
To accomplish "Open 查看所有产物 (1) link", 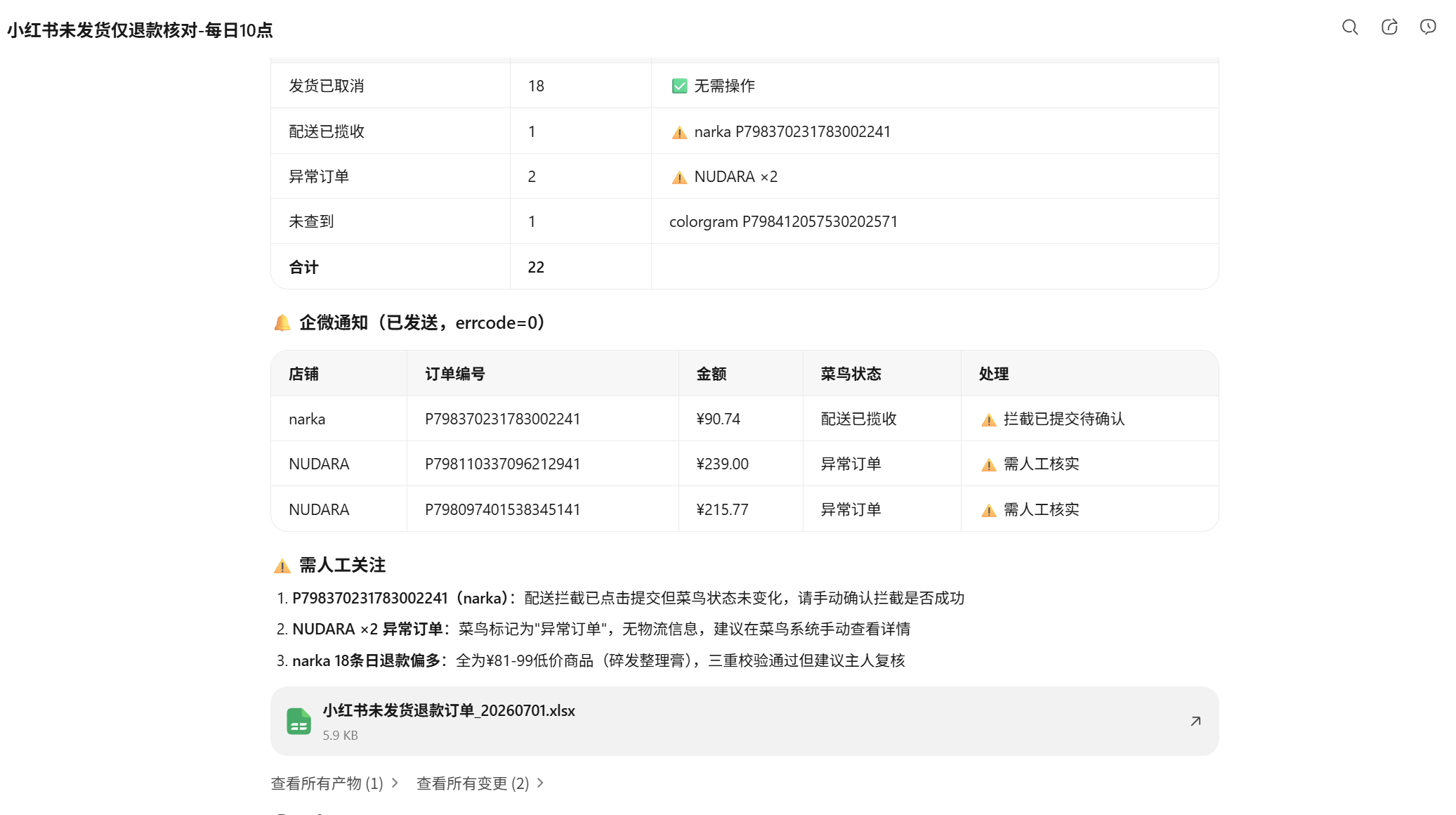I will click(x=327, y=783).
